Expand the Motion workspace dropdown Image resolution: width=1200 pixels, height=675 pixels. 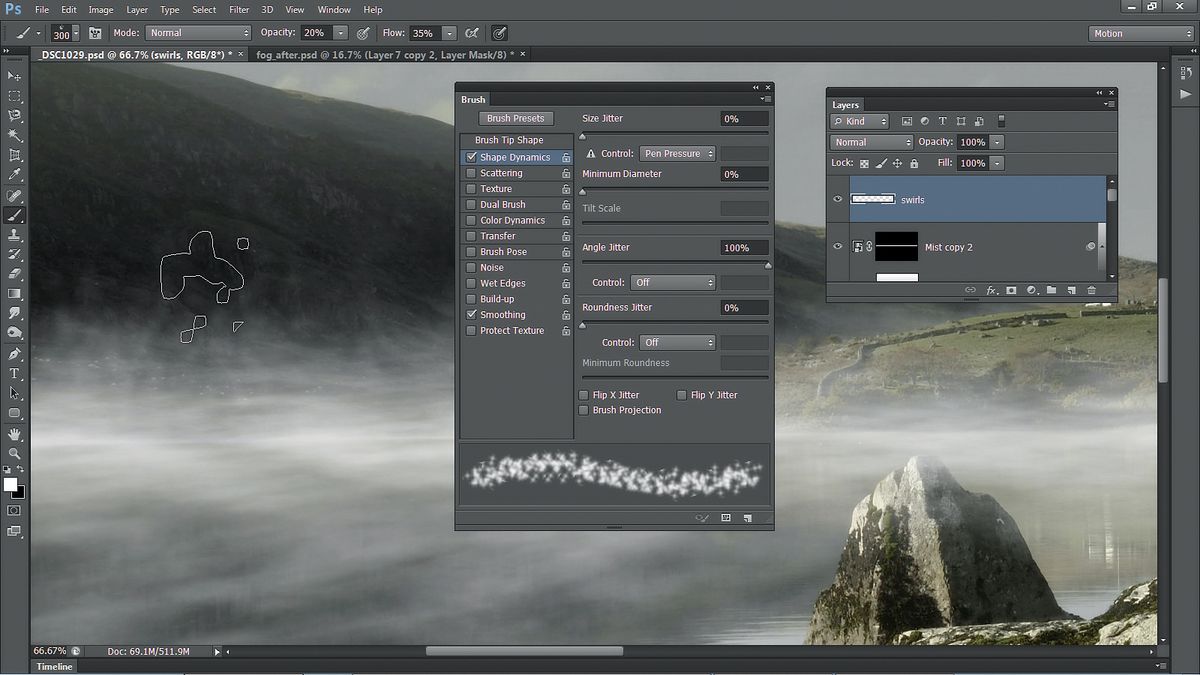pyautogui.click(x=1141, y=33)
